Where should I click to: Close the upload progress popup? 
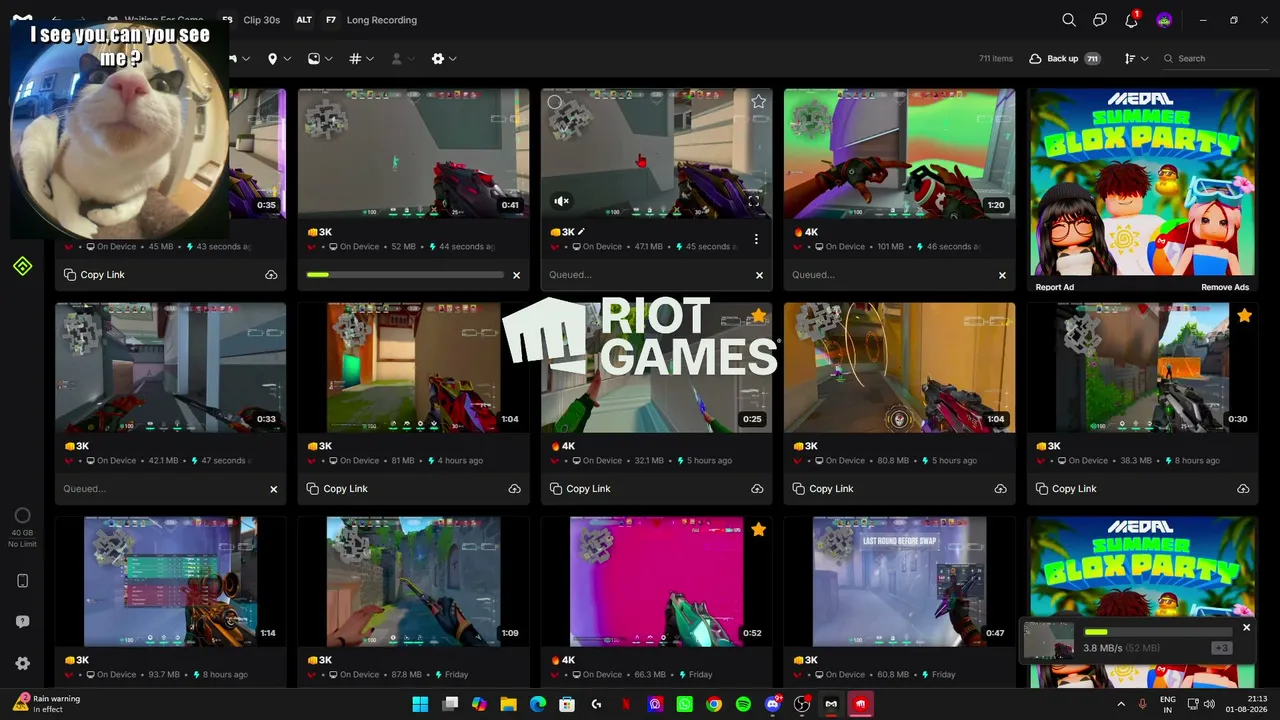[1246, 627]
